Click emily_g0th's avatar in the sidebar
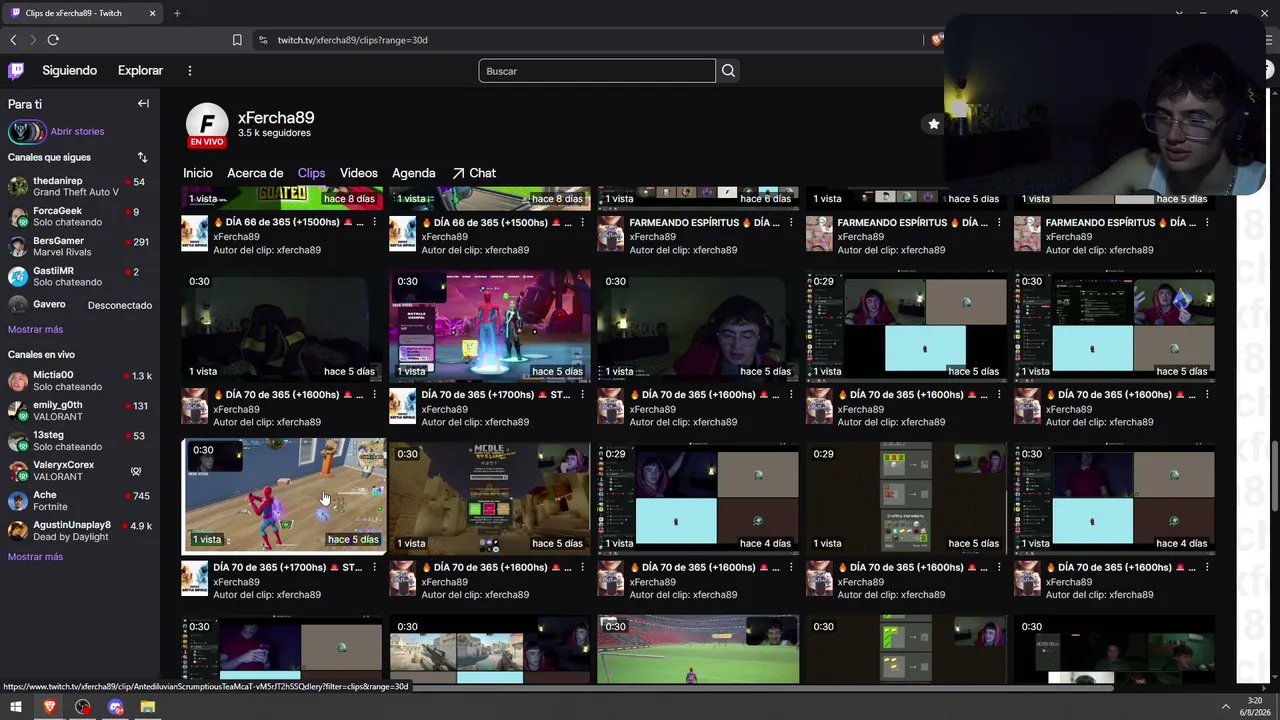The image size is (1280, 720). 18,411
